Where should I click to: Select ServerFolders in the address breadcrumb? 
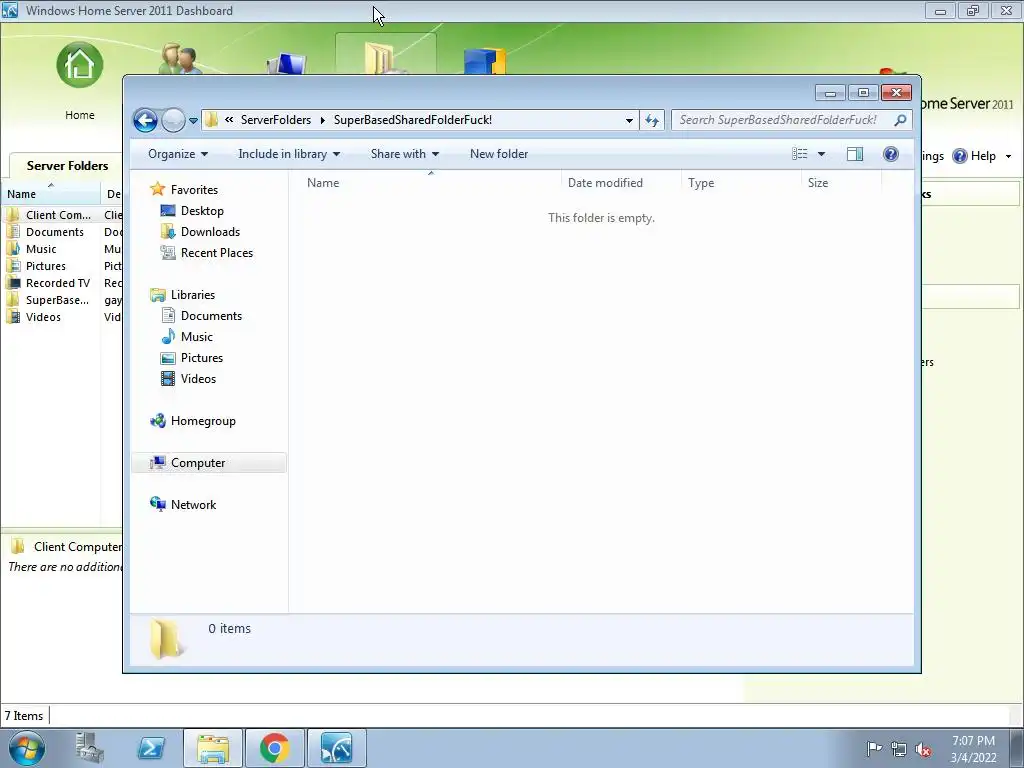pos(276,120)
